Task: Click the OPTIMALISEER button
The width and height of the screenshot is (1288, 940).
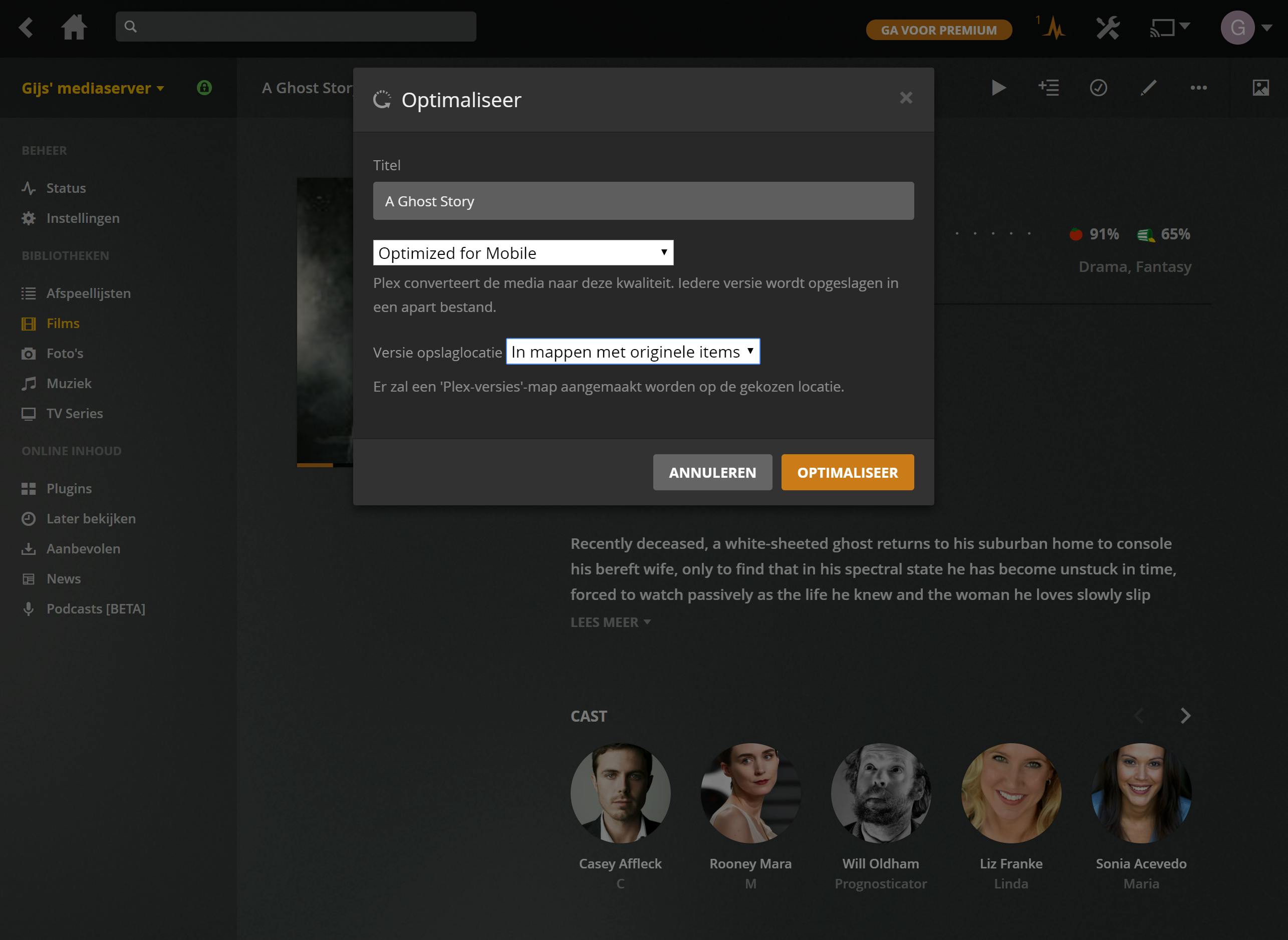Action: pos(847,472)
